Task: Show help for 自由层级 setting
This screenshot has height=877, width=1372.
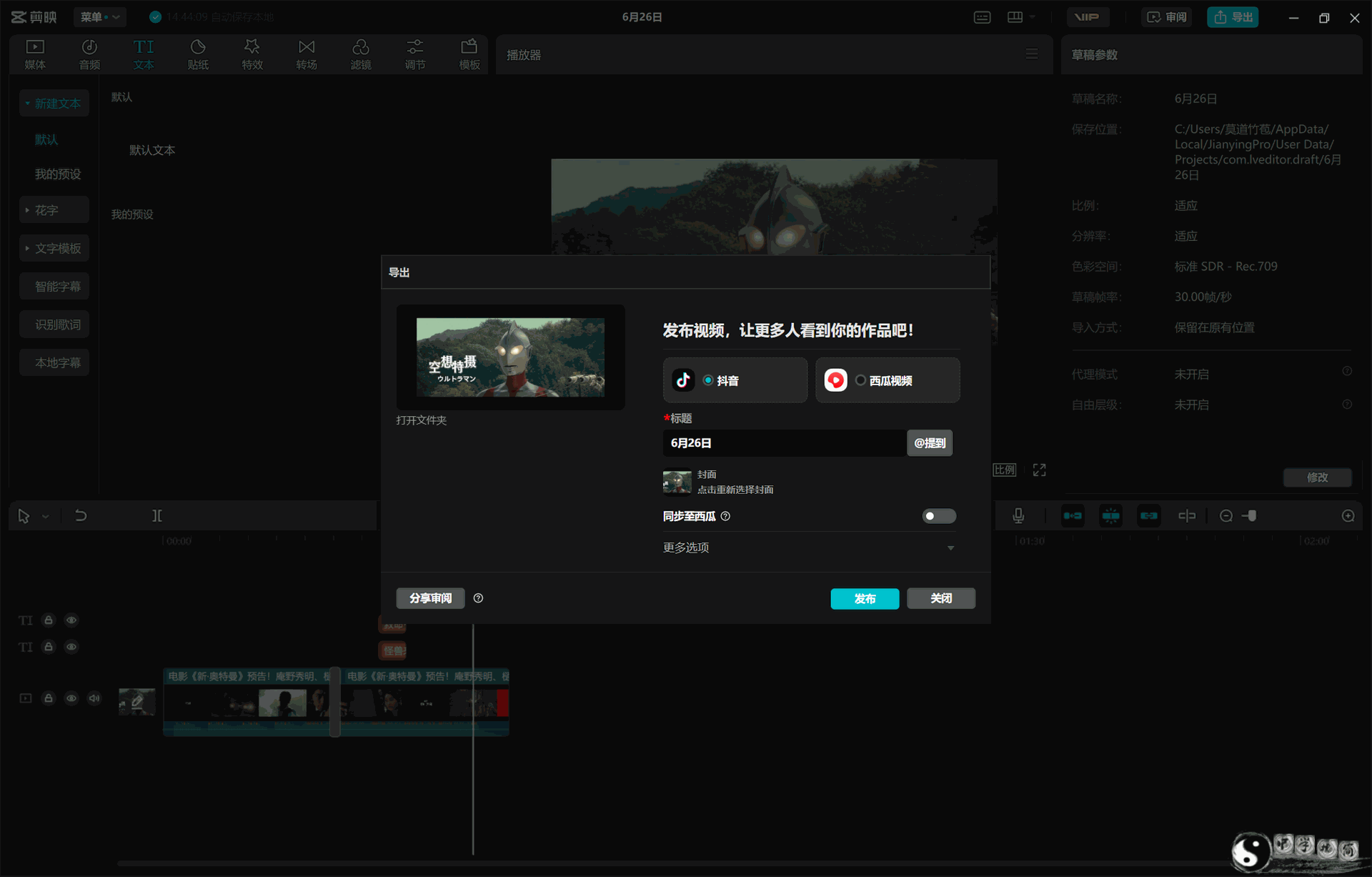Action: [1347, 405]
